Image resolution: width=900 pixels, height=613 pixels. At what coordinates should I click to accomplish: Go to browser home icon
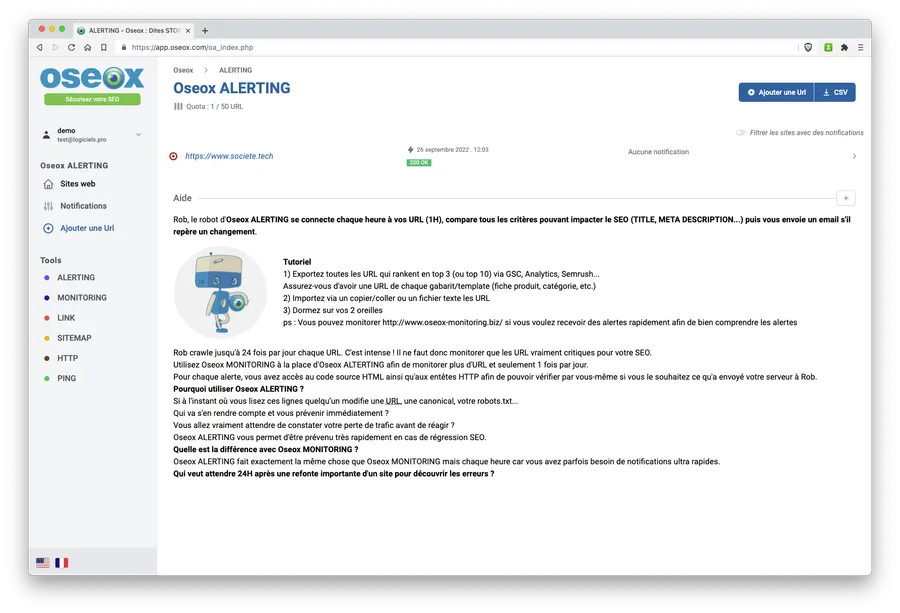click(87, 48)
